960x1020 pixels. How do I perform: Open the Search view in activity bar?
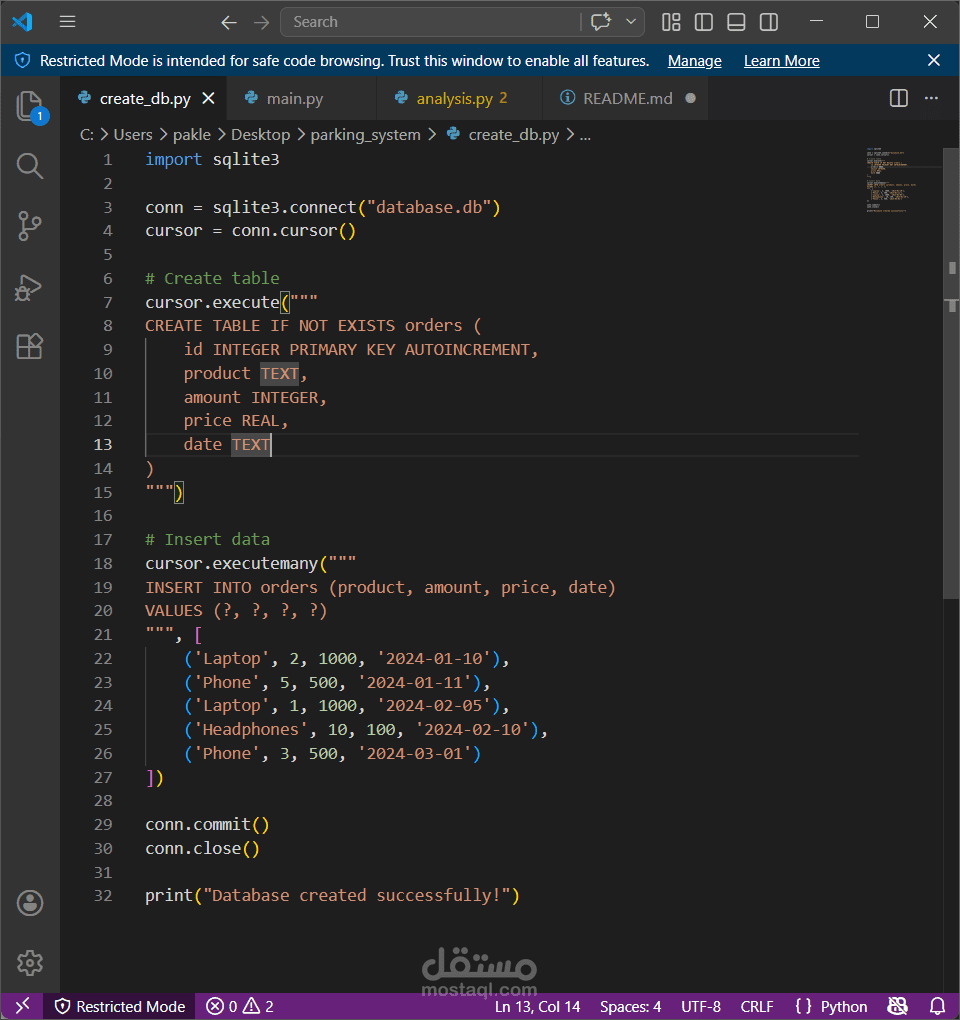click(30, 166)
